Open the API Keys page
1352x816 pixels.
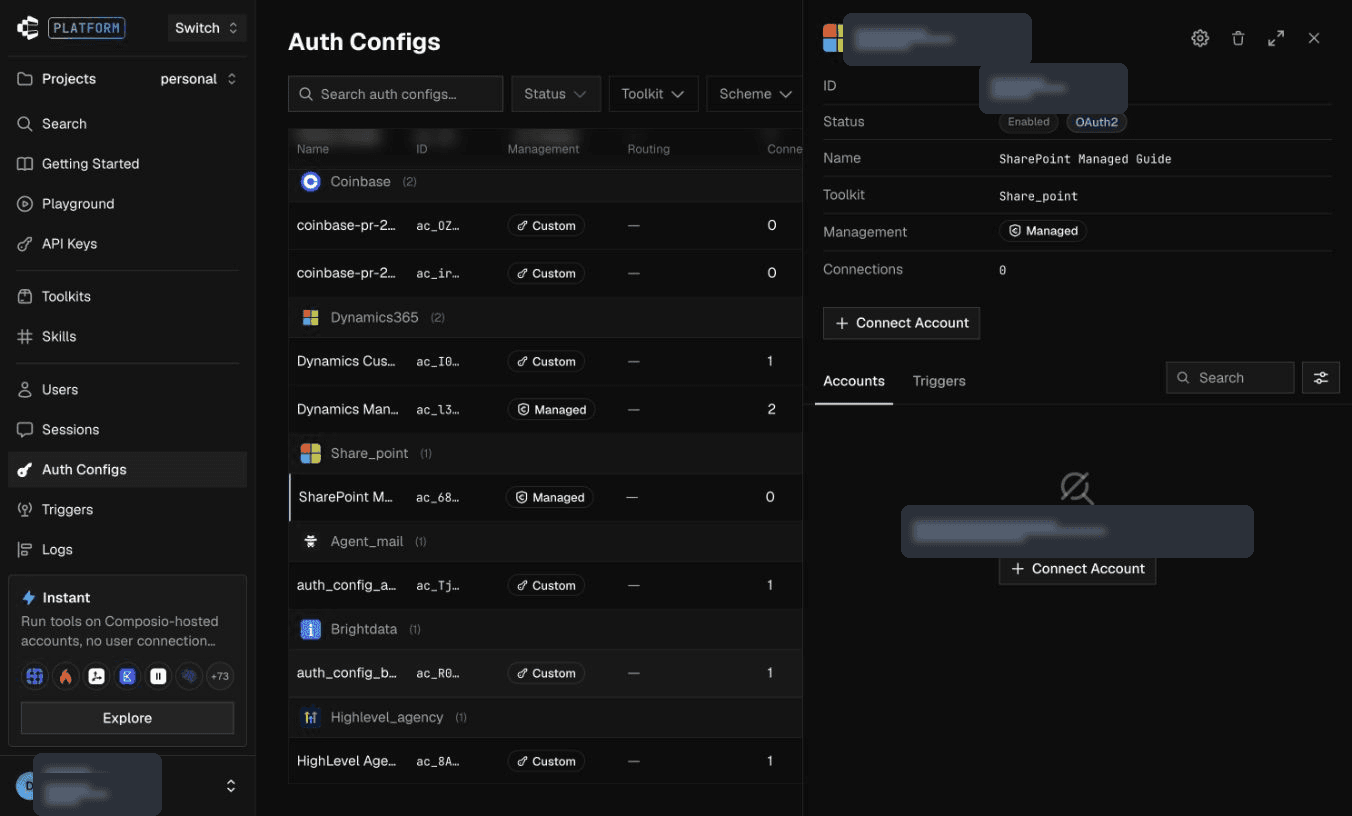pyautogui.click(x=127, y=244)
